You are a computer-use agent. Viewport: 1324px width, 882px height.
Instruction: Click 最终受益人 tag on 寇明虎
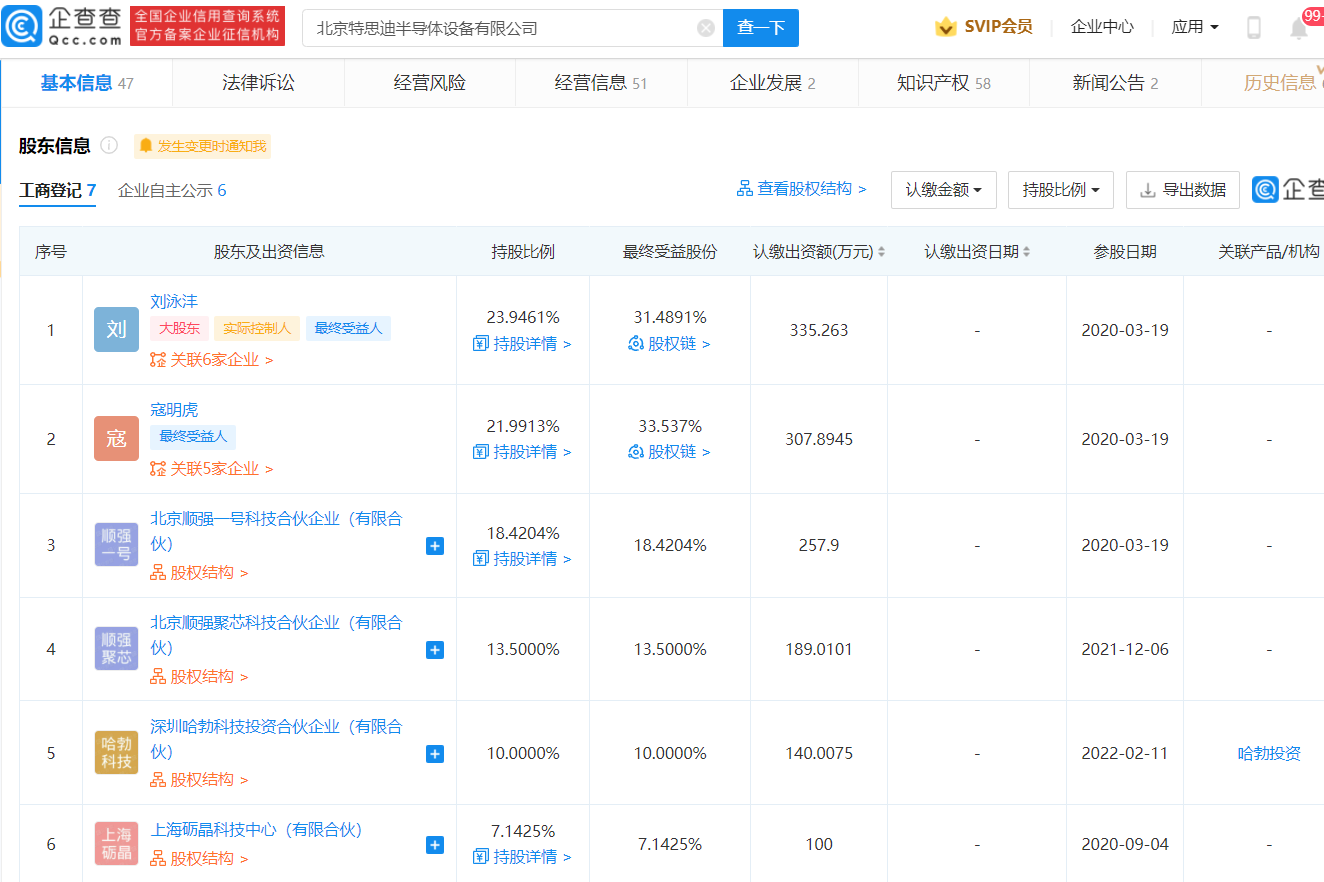(193, 437)
